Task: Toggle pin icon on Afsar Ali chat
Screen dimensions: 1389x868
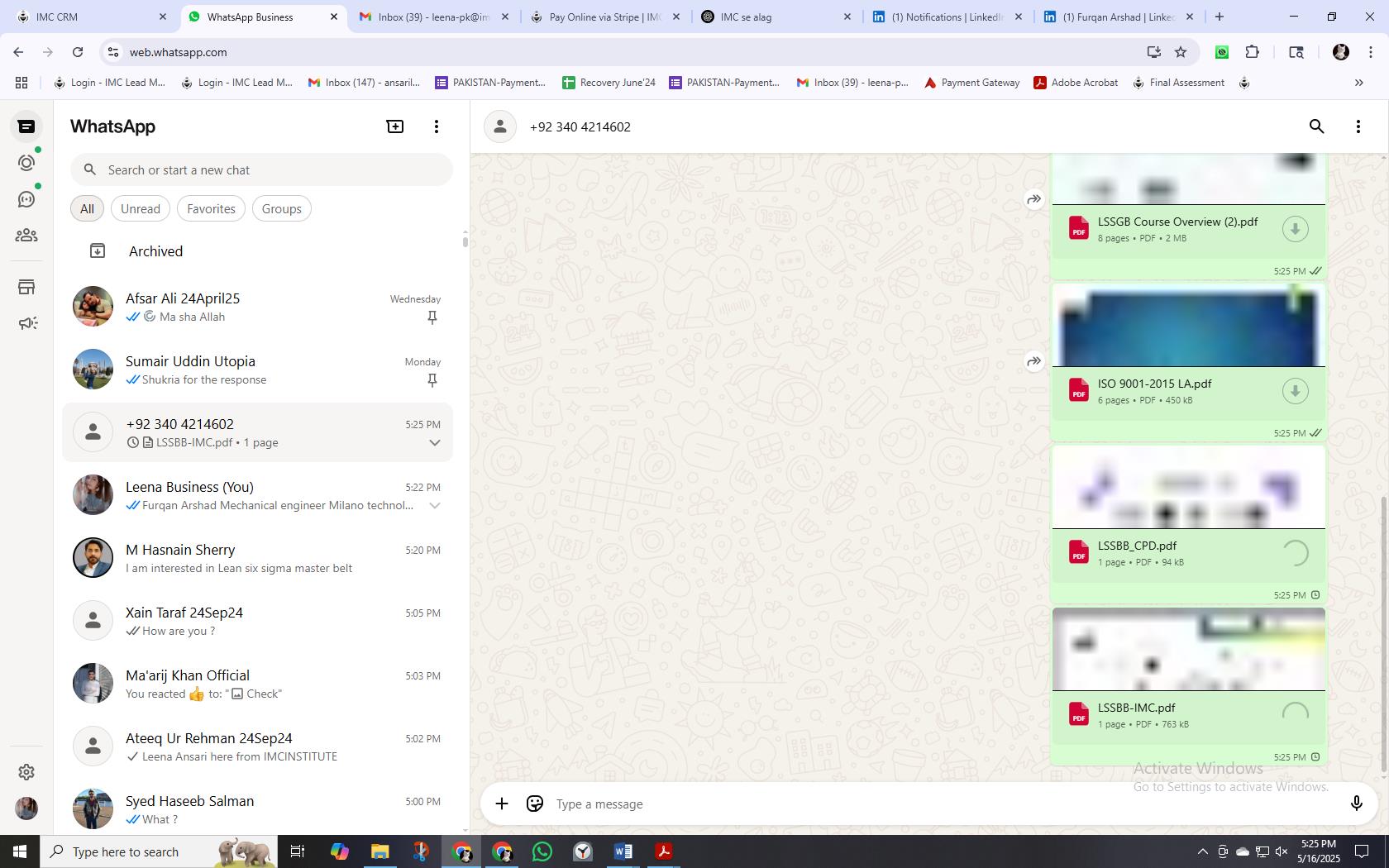Action: click(432, 317)
